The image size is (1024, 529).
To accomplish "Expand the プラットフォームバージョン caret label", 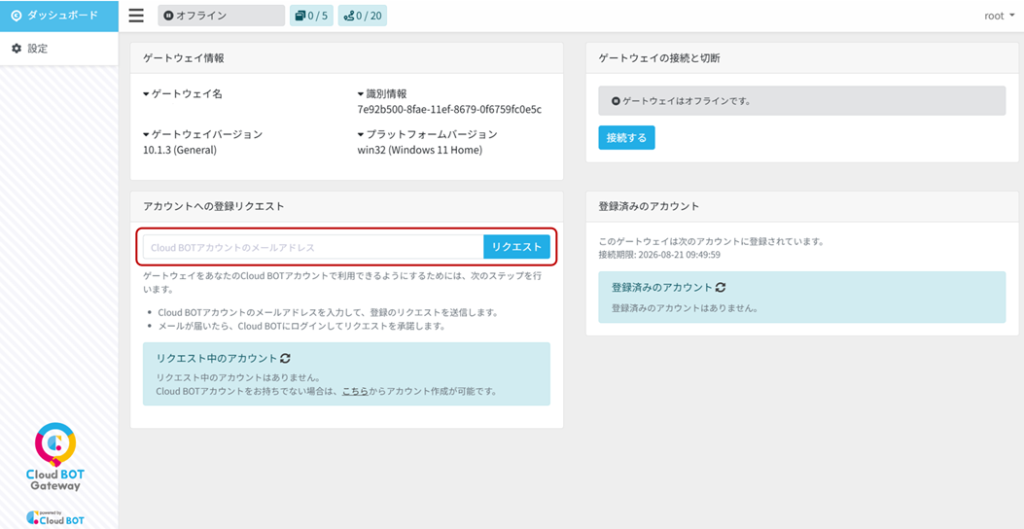I will (x=428, y=135).
